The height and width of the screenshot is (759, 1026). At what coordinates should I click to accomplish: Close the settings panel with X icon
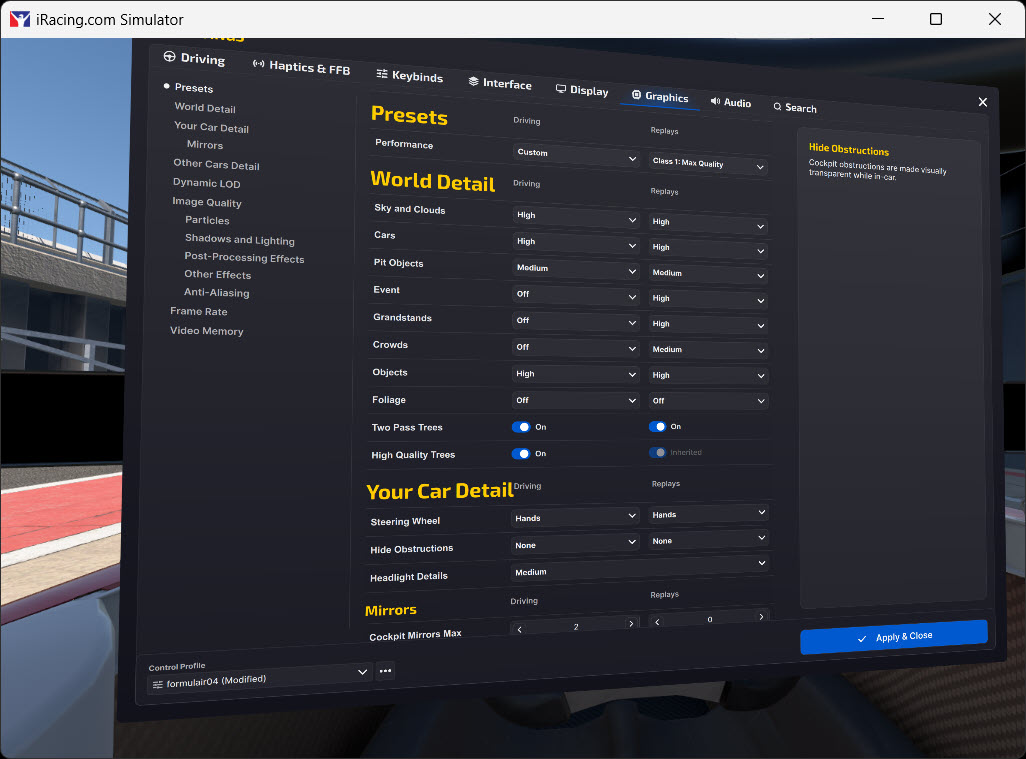pyautogui.click(x=982, y=102)
